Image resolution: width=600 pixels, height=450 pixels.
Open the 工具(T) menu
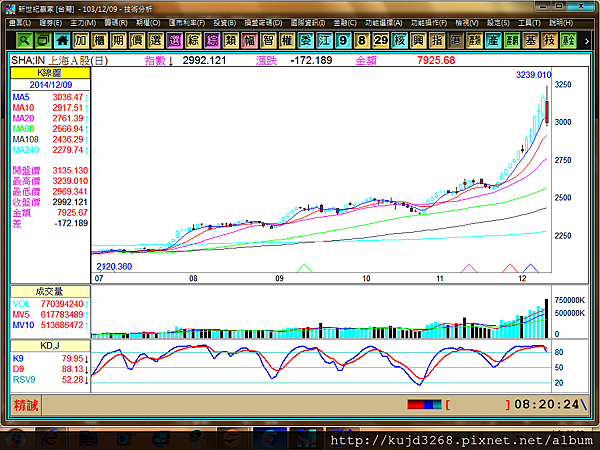pyautogui.click(x=529, y=23)
